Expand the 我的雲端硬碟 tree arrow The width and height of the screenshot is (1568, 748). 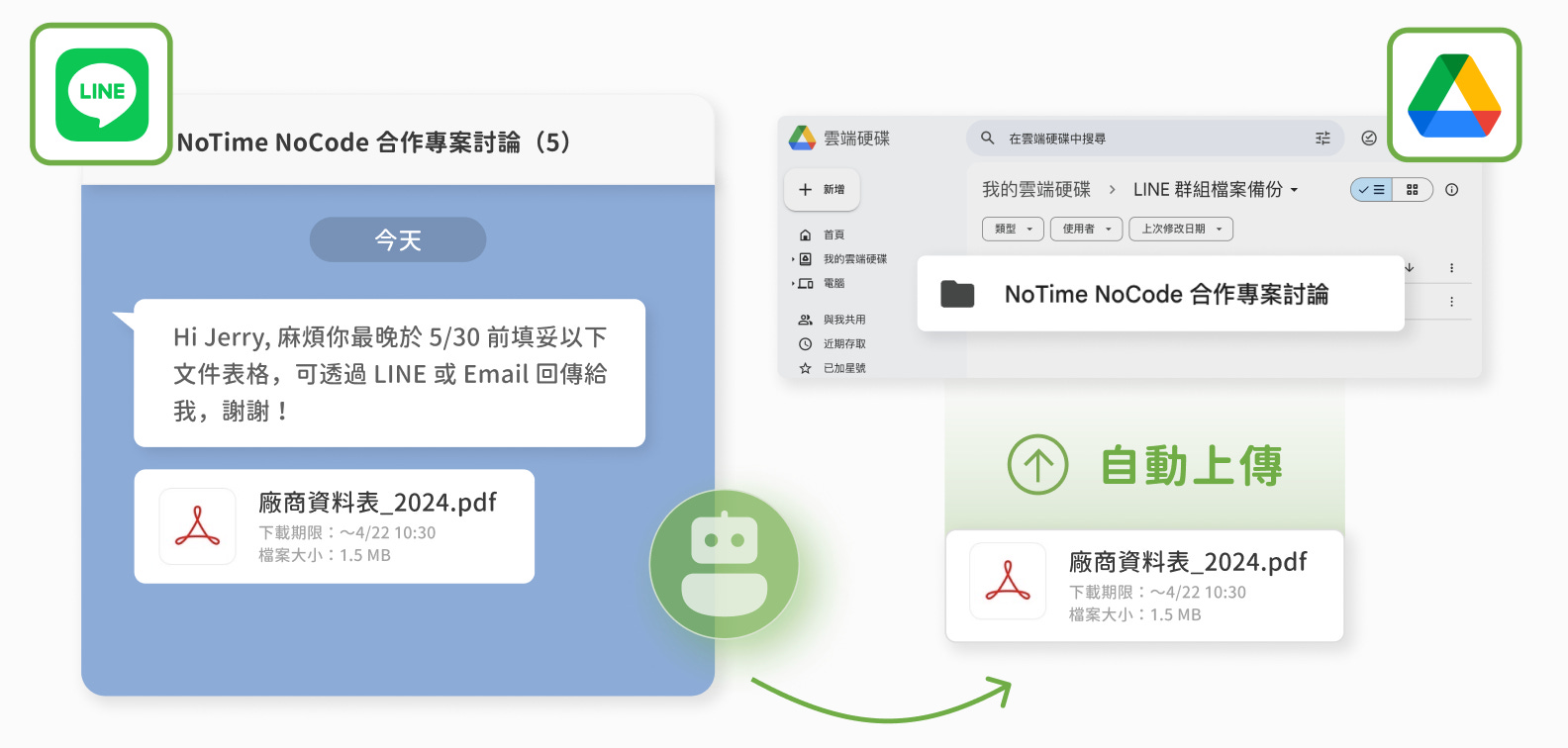(x=793, y=259)
